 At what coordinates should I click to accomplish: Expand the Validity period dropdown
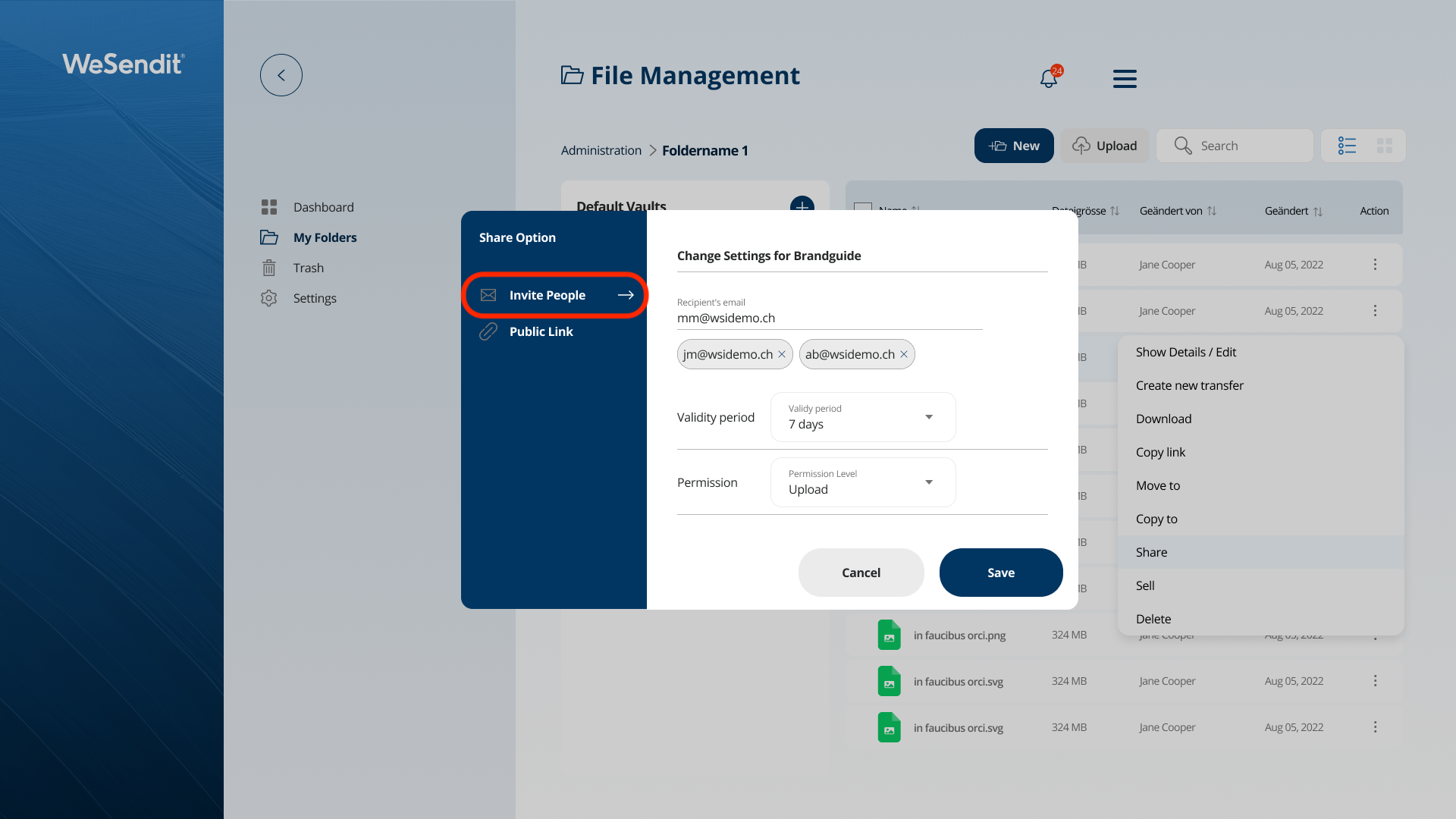click(863, 417)
